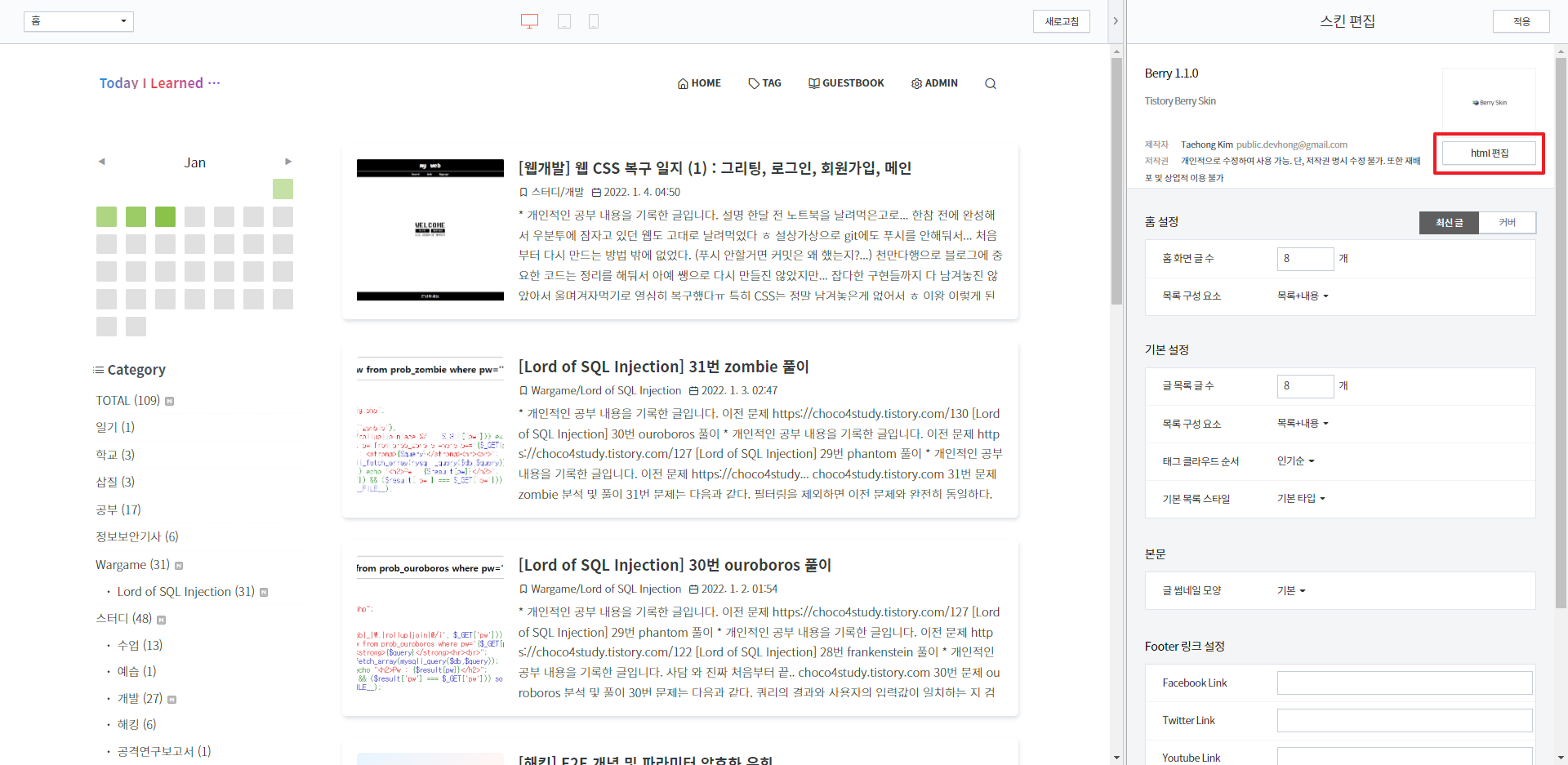Click 스터디/개발 category tag under CSS post
The height and width of the screenshot is (765, 1568).
point(551,192)
